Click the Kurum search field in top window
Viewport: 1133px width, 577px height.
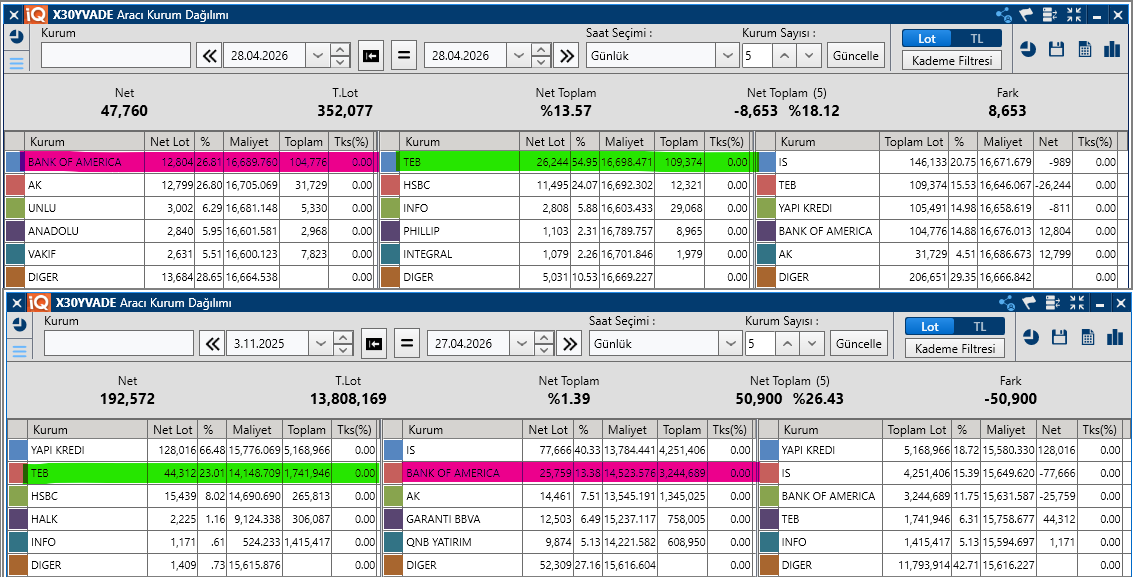(x=116, y=56)
